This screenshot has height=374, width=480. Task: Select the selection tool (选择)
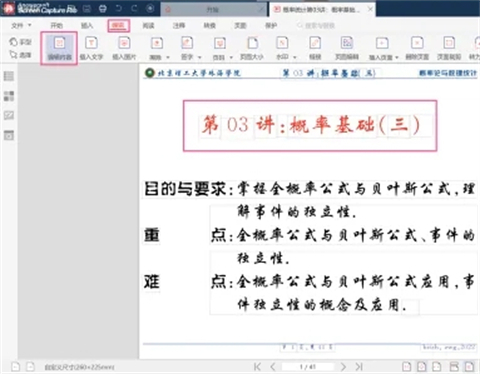point(20,55)
